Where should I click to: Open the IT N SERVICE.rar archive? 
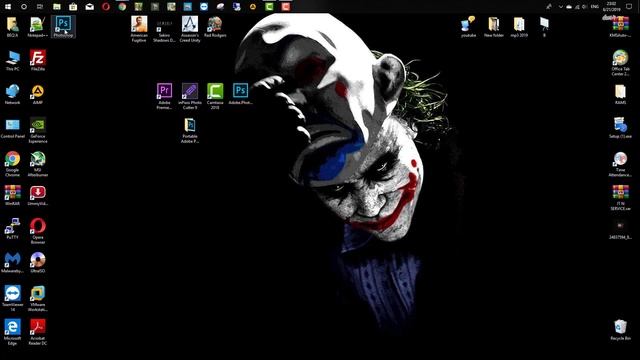pyautogui.click(x=620, y=198)
